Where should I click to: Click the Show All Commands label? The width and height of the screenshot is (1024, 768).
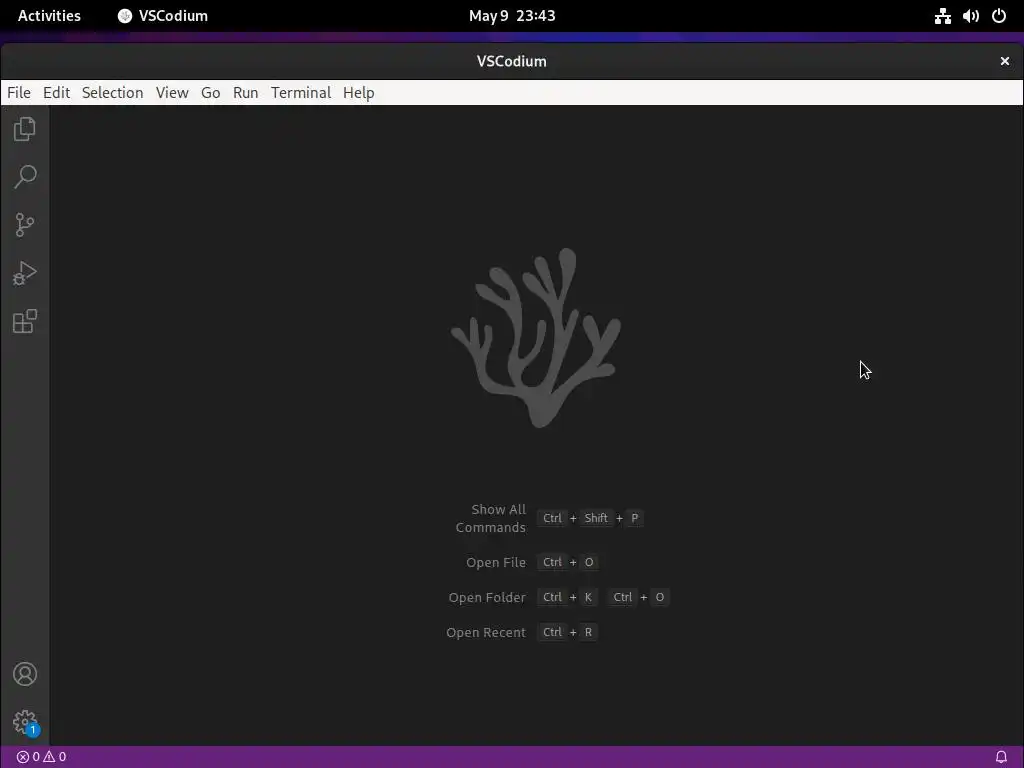point(490,518)
